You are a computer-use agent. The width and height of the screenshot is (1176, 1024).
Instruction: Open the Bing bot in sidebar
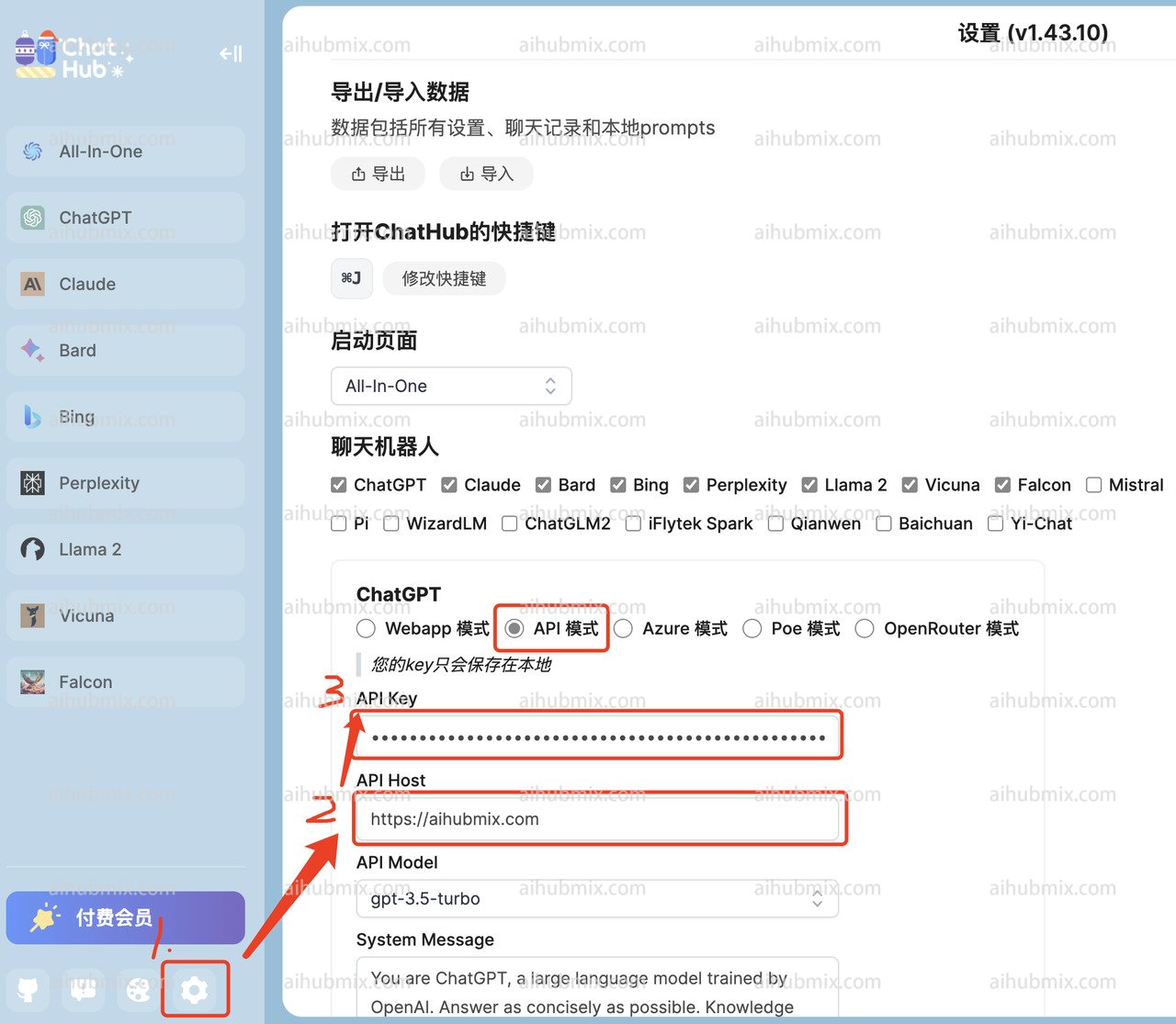coord(126,417)
